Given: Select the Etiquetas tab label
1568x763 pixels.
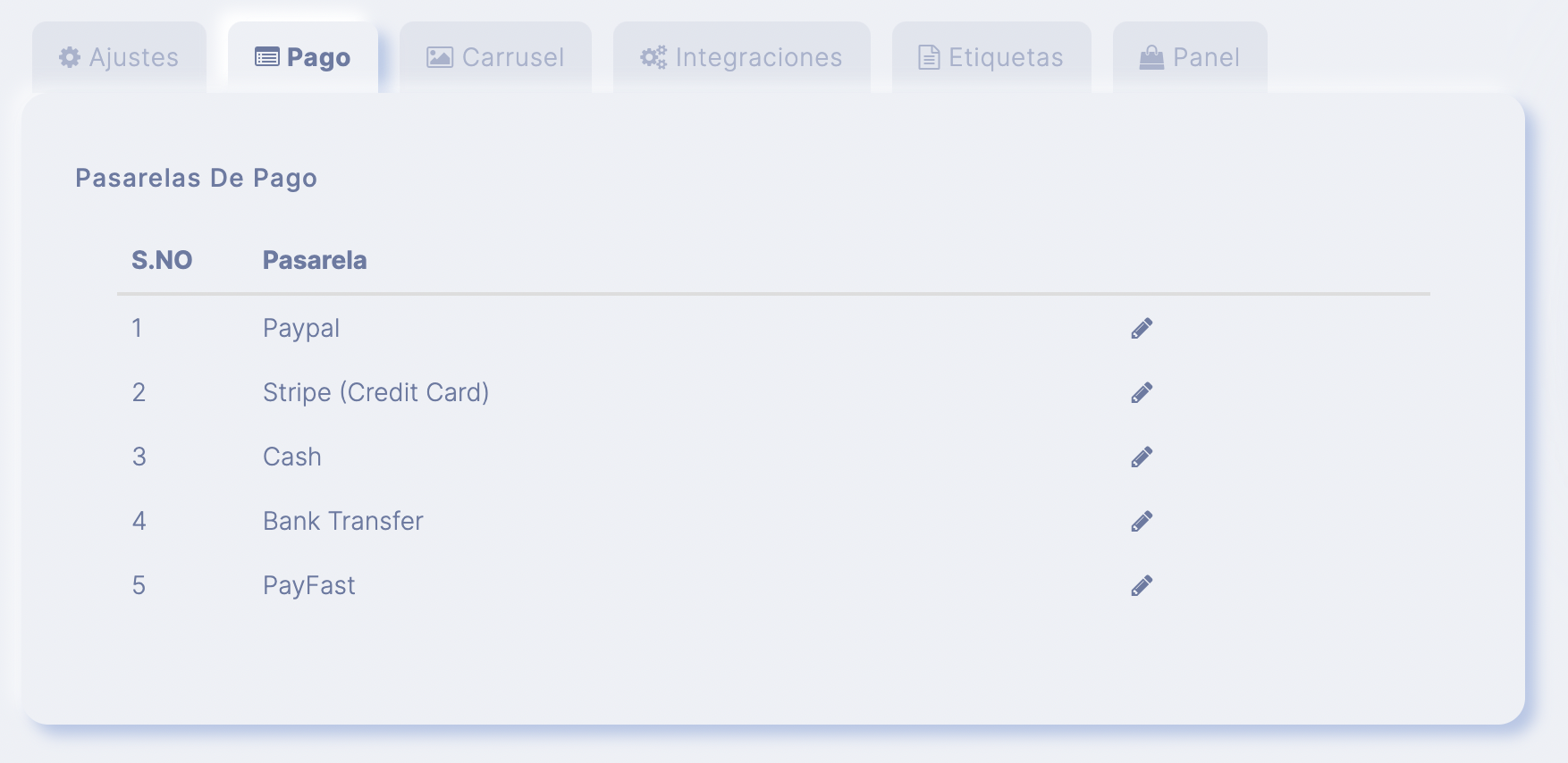Looking at the screenshot, I should 1006,57.
